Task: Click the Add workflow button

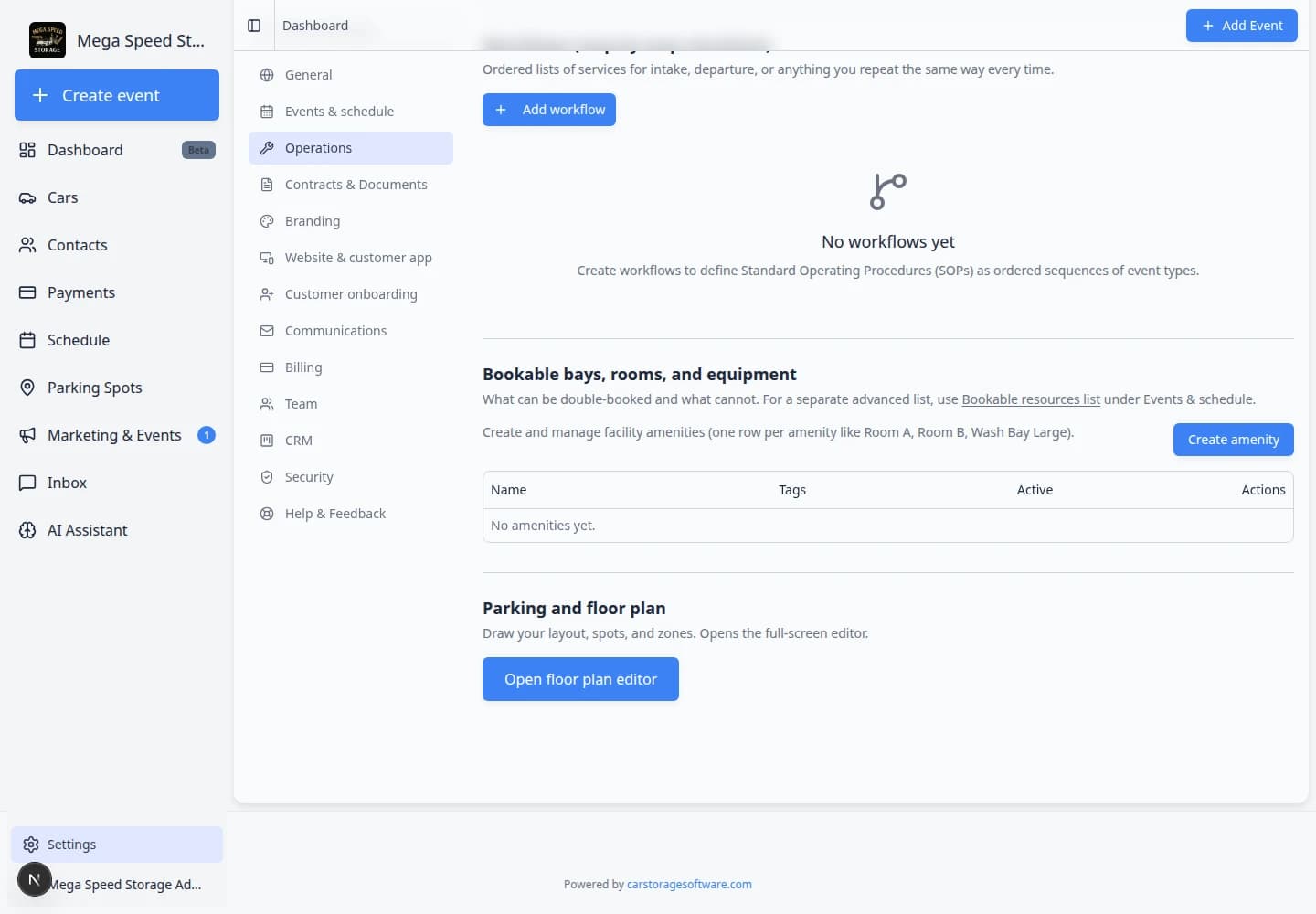Action: coord(549,110)
